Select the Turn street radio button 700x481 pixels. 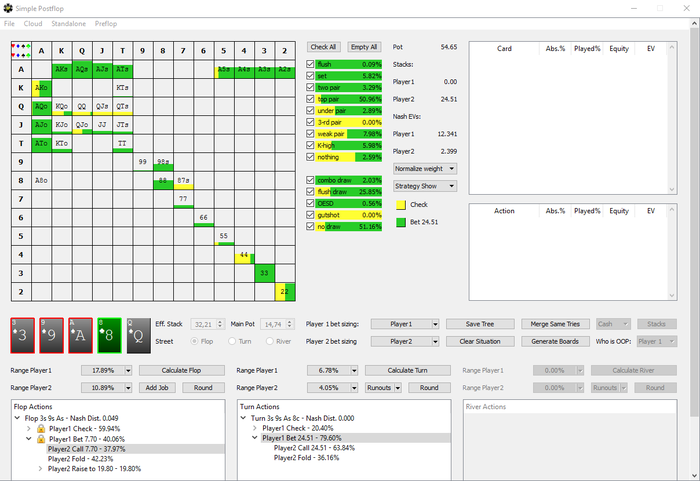pyautogui.click(x=232, y=341)
